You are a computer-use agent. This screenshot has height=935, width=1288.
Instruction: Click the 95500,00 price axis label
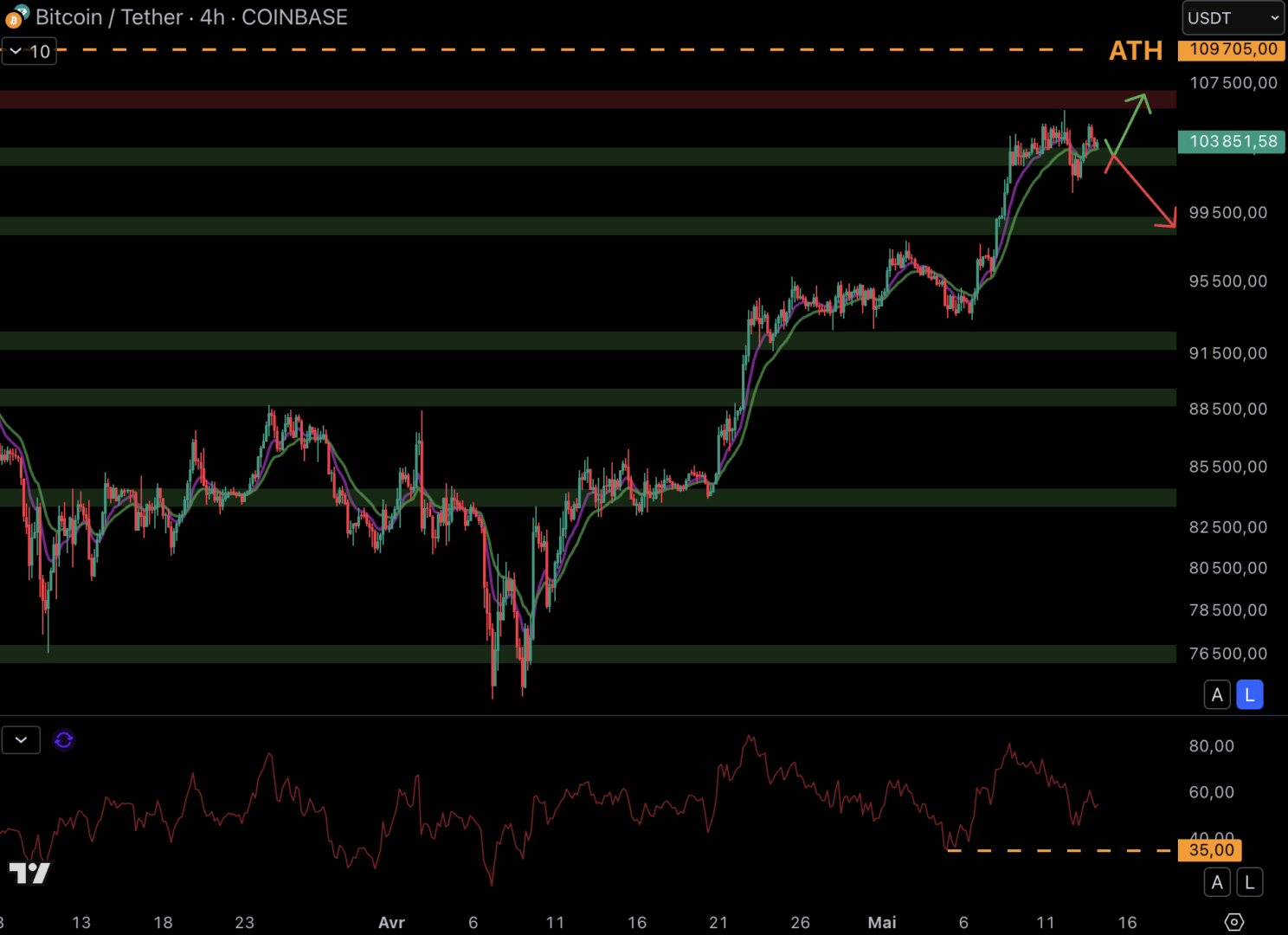(x=1228, y=281)
